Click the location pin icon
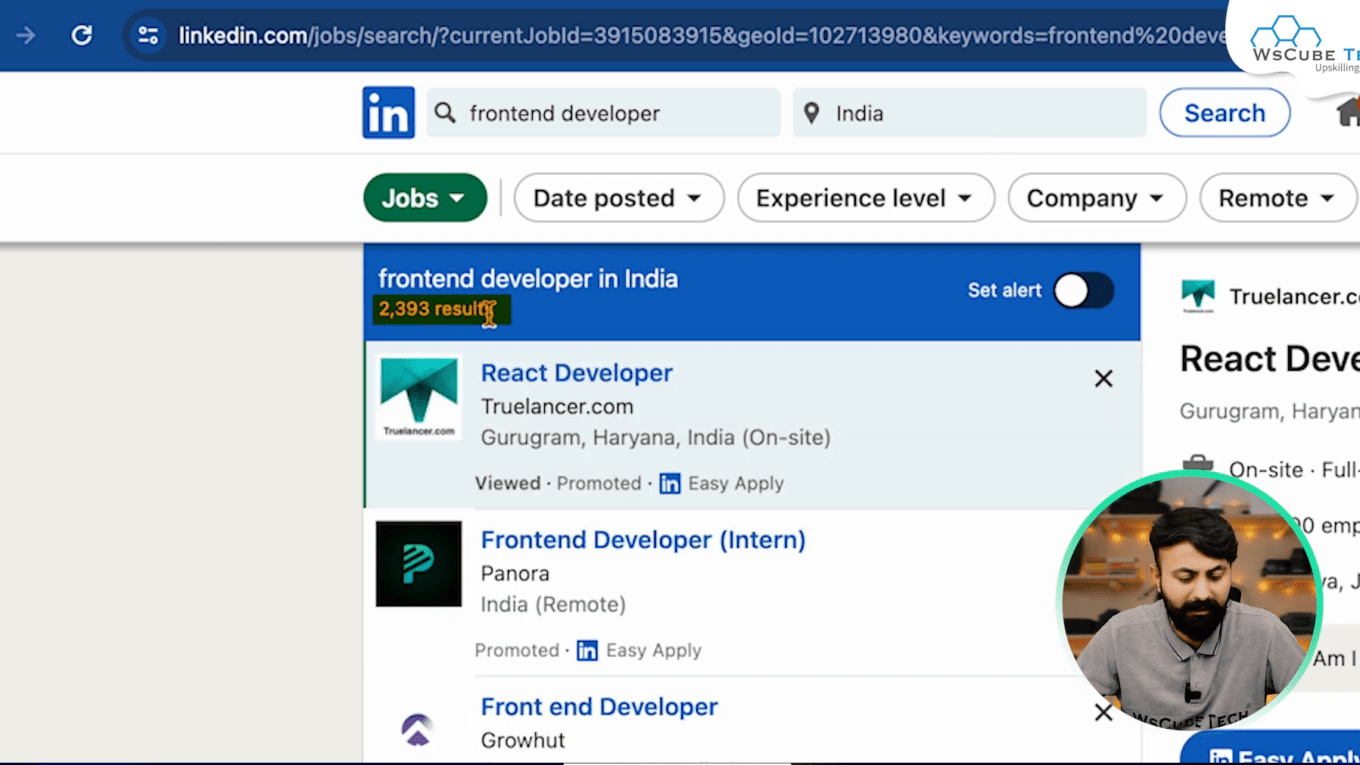This screenshot has height=765, width=1360. [812, 113]
